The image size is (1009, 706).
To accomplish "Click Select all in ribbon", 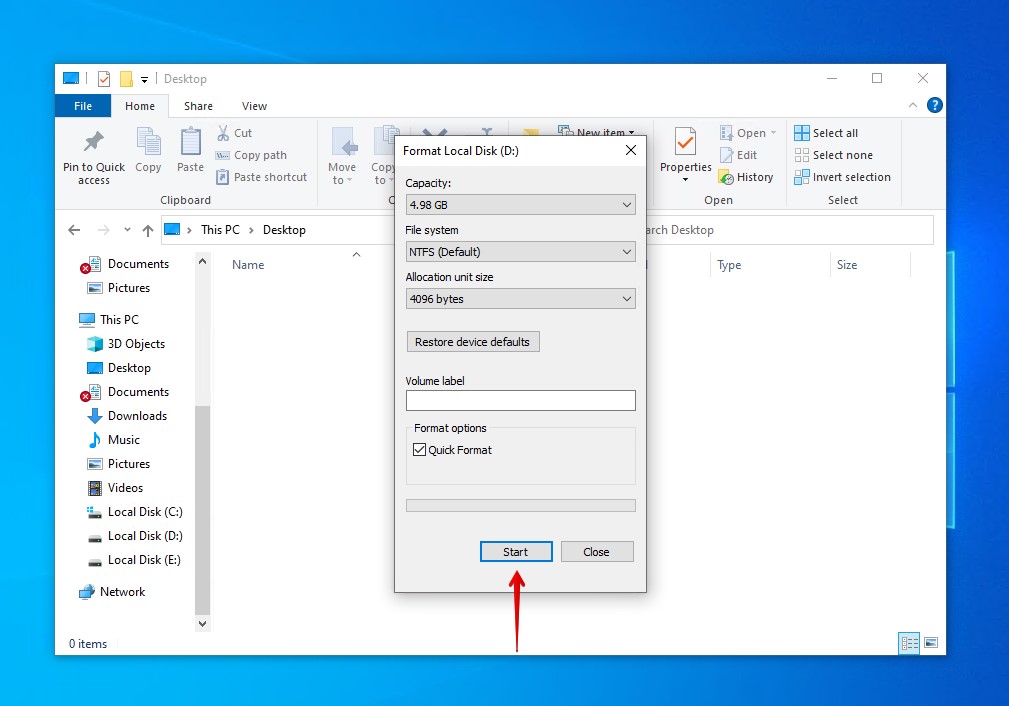I will point(826,133).
